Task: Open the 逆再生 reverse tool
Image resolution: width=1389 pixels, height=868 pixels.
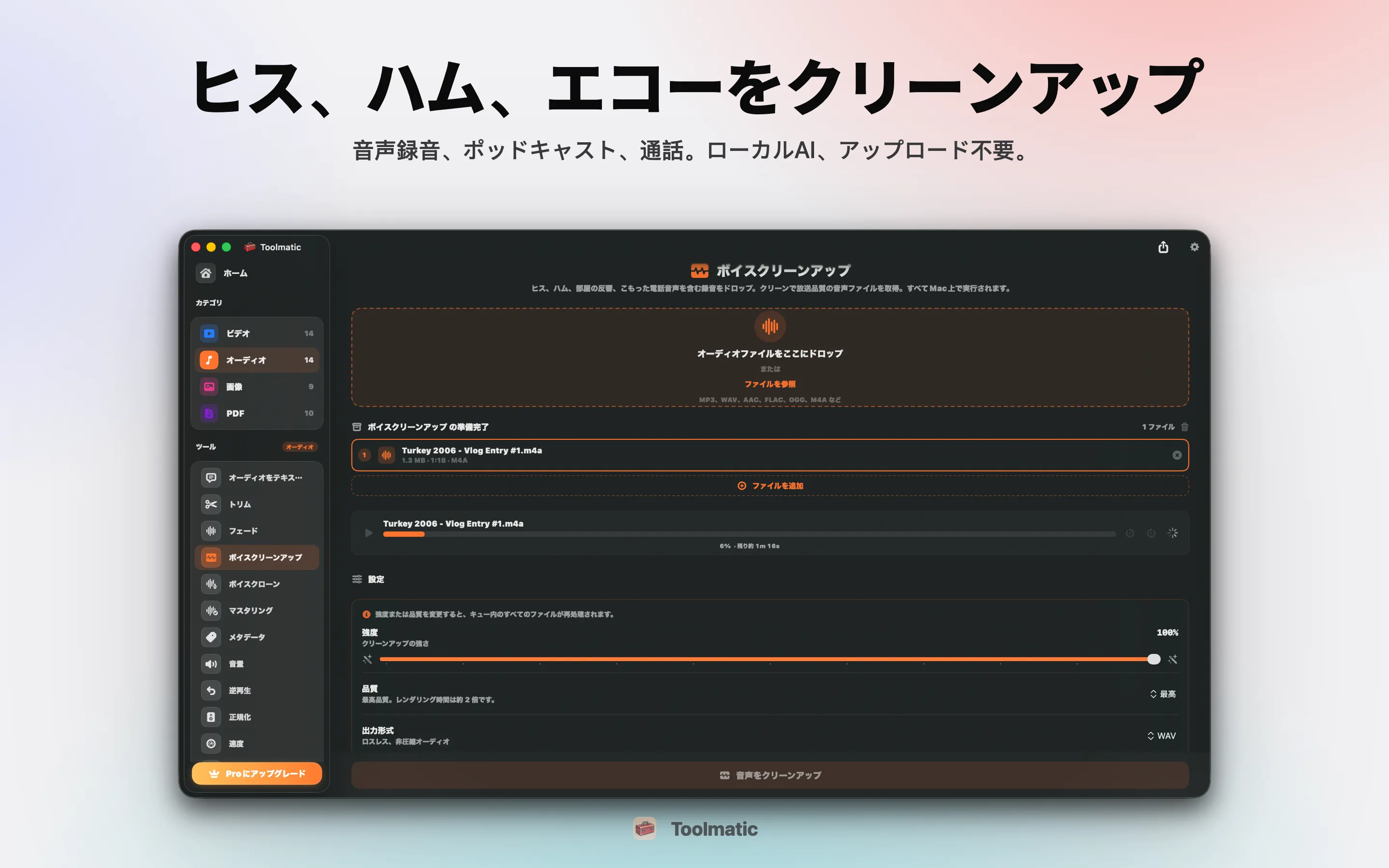Action: 257,691
